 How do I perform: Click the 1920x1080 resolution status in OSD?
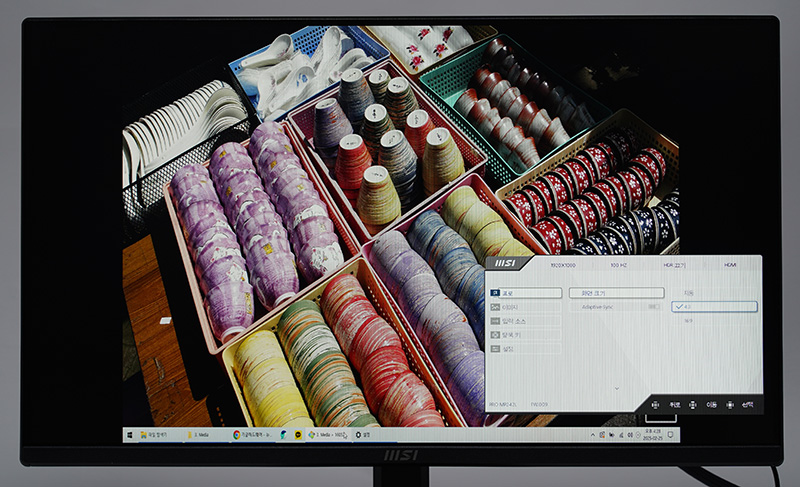562,265
